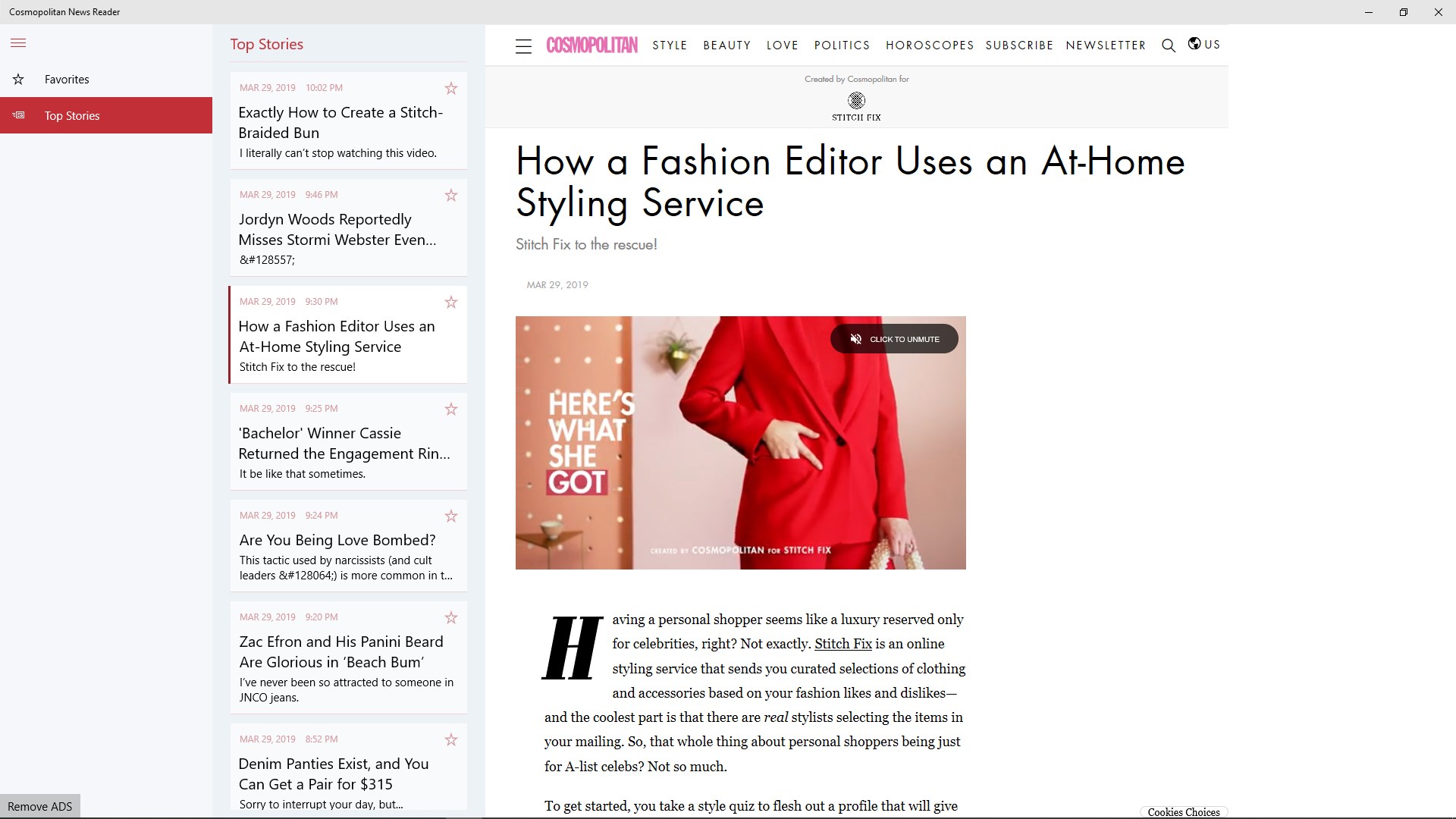This screenshot has height=819, width=1456.
Task: Star the Jordyn Woods story
Action: coord(451,196)
